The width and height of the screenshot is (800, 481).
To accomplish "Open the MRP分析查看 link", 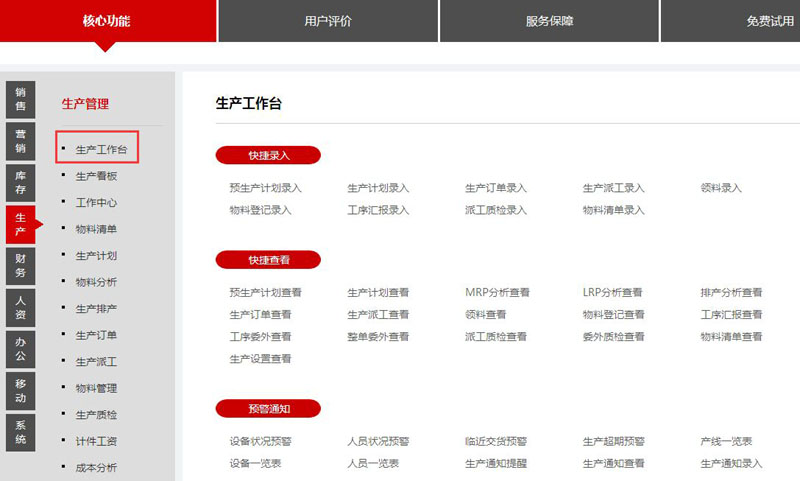I will (x=497, y=293).
